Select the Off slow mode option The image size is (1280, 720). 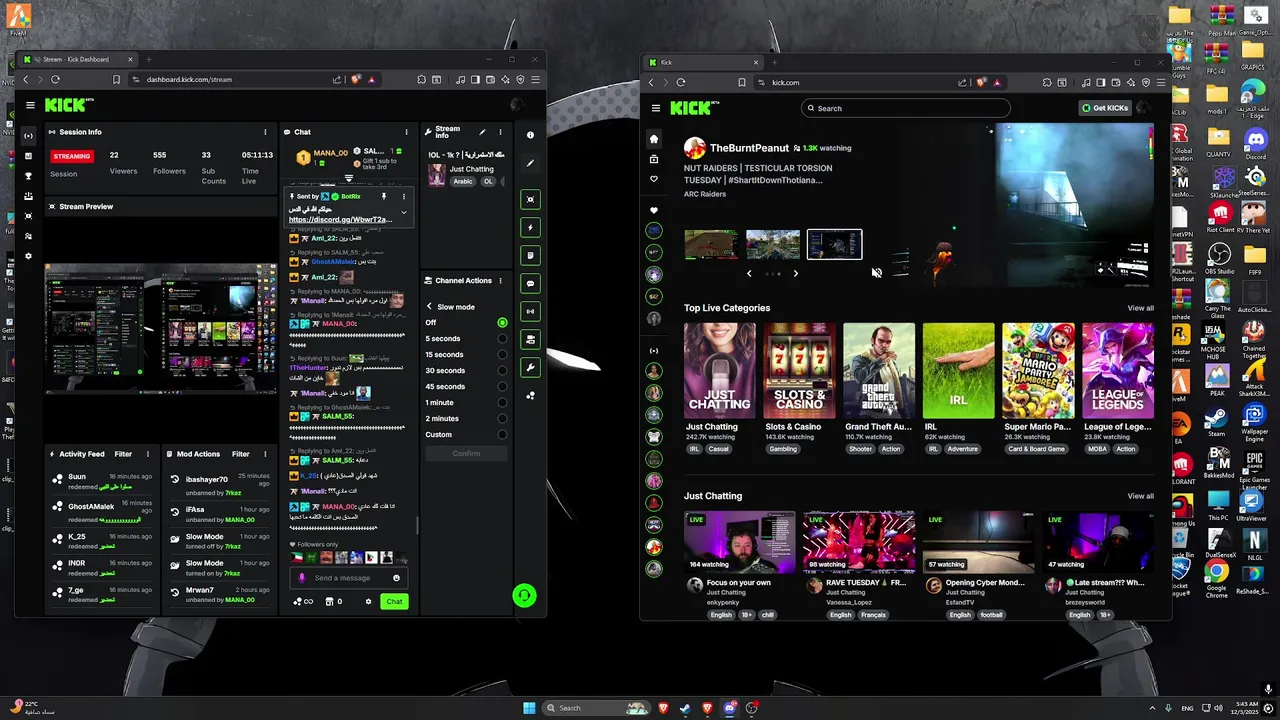tap(502, 323)
